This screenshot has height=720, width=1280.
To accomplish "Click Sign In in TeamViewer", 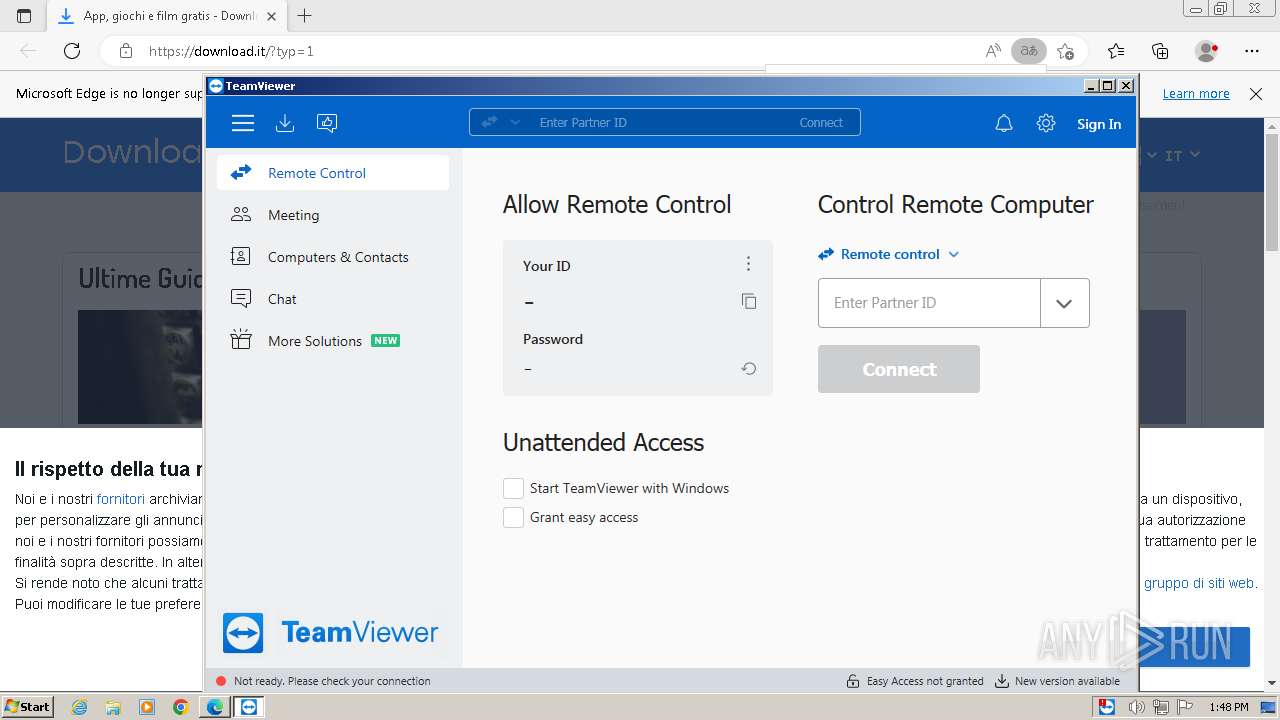I will point(1099,124).
